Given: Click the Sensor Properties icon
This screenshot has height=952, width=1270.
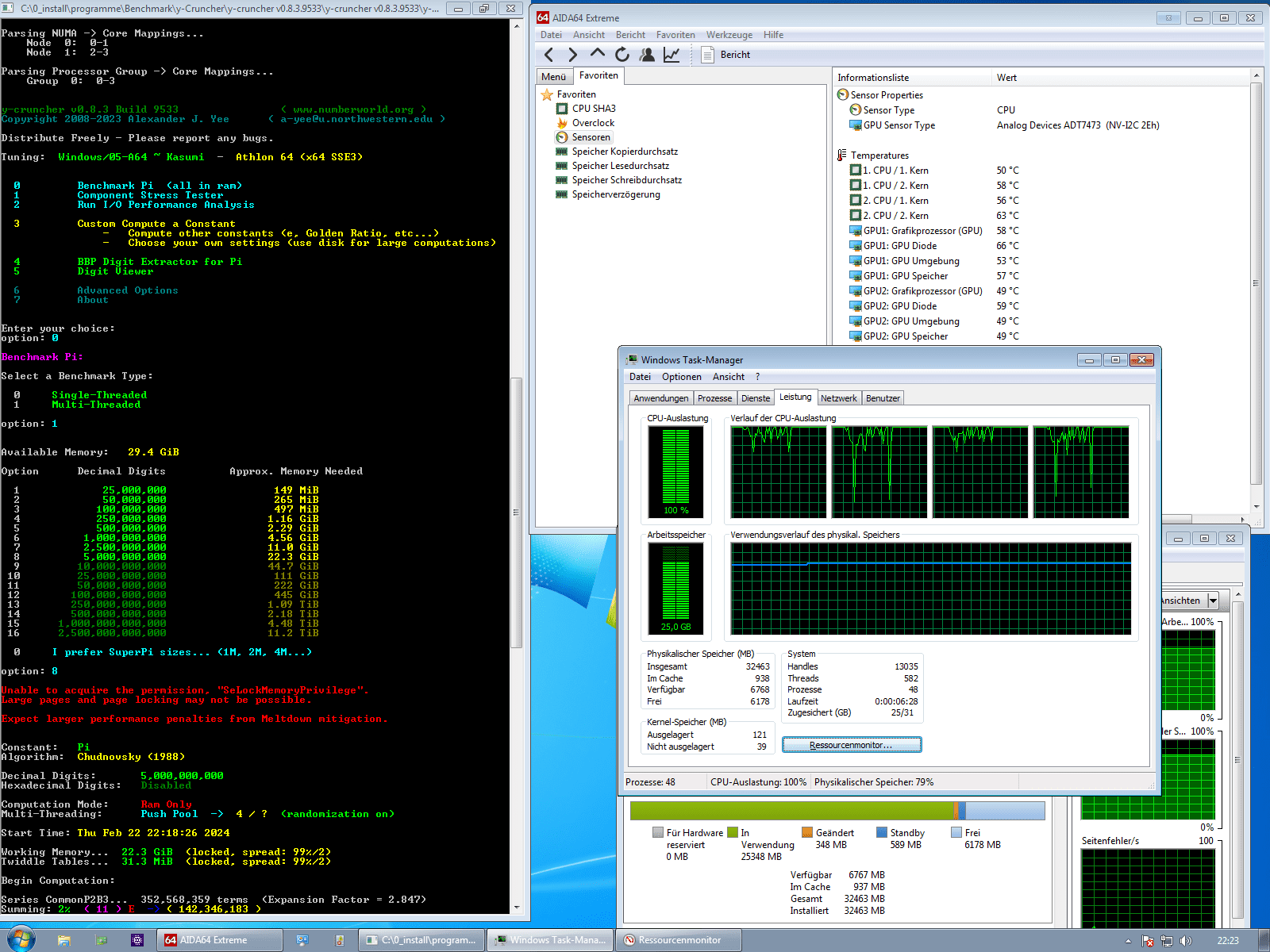Looking at the screenshot, I should 843,94.
